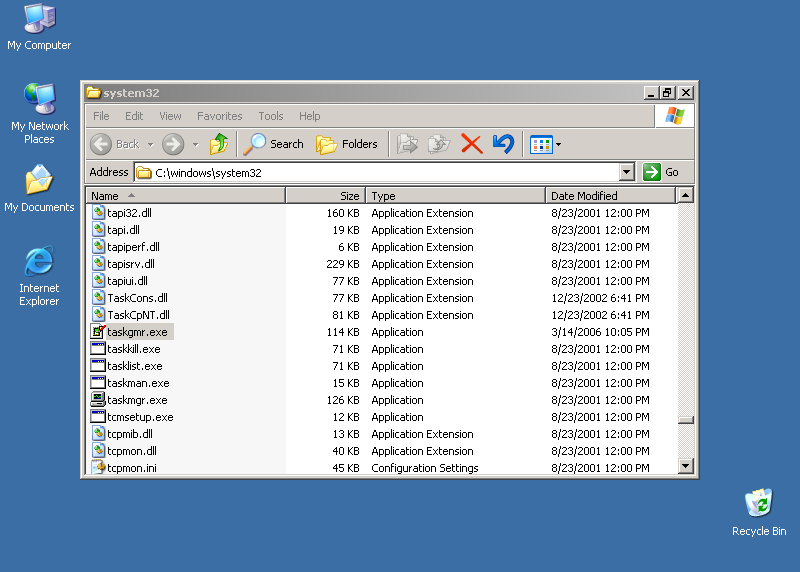This screenshot has width=800, height=572.
Task: Select the tasklist.exe application icon
Action: (x=97, y=365)
